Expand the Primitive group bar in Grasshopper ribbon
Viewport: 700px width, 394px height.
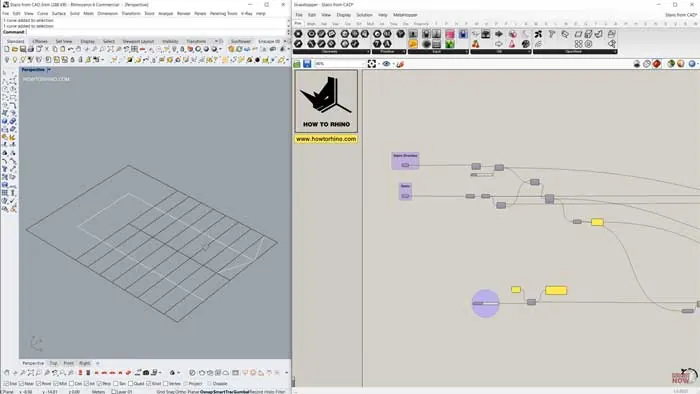(x=388, y=52)
